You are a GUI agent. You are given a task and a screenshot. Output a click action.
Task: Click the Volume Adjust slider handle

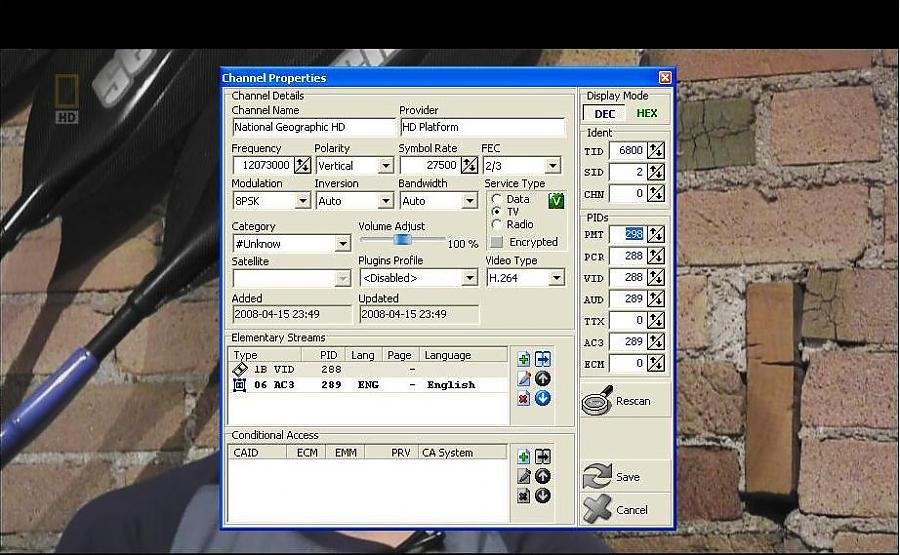(402, 240)
